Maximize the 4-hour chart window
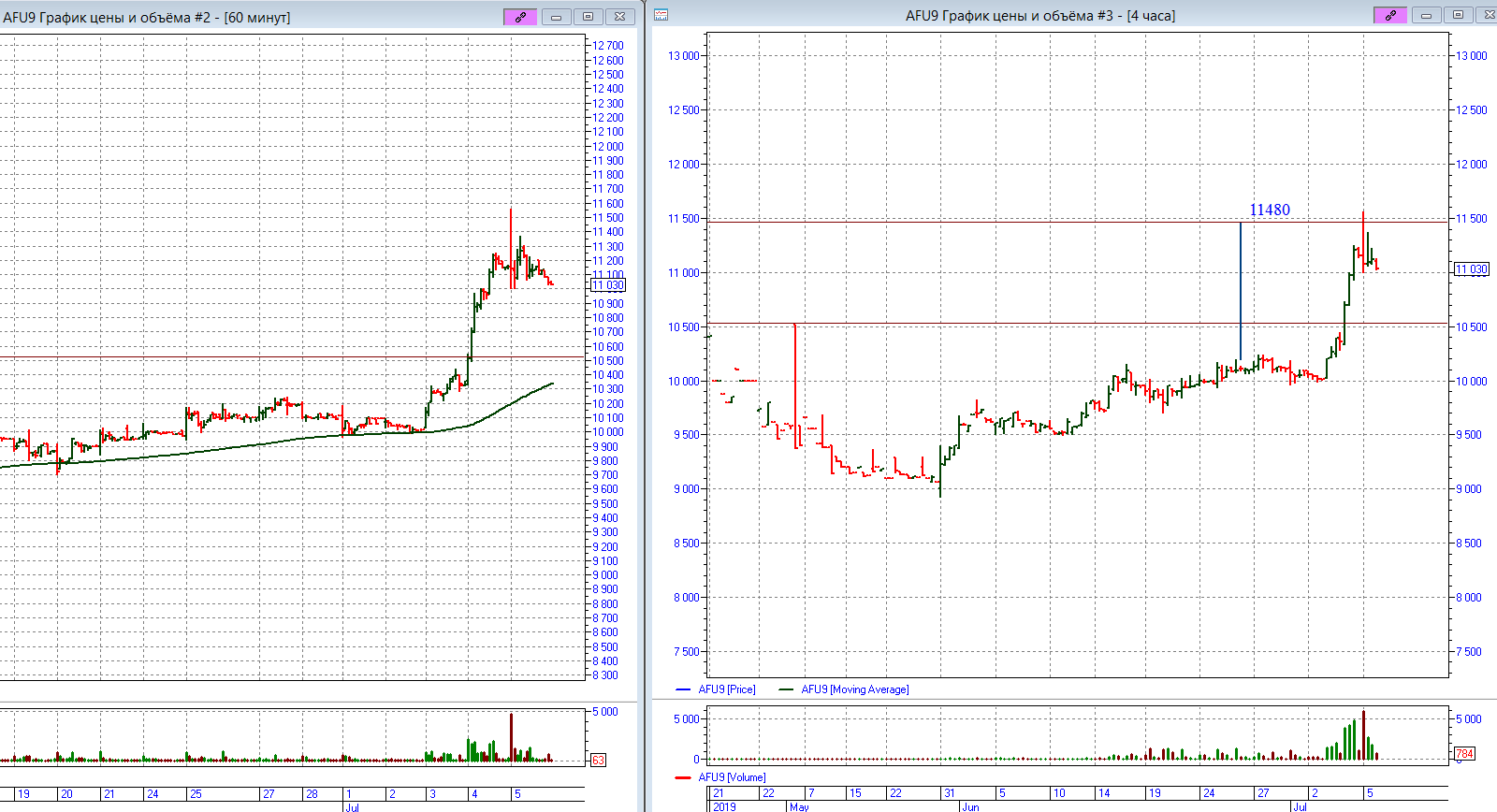Screen dimensions: 1497x812 click(x=1458, y=15)
